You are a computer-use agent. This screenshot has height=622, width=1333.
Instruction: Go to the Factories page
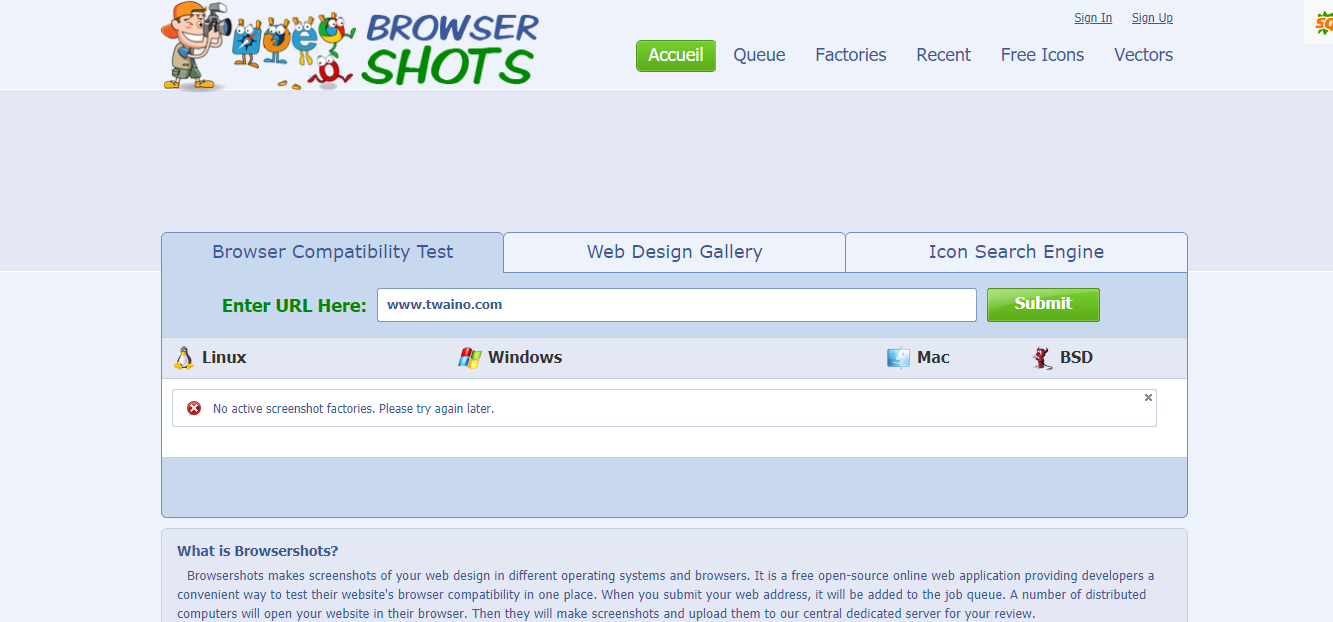(x=851, y=56)
